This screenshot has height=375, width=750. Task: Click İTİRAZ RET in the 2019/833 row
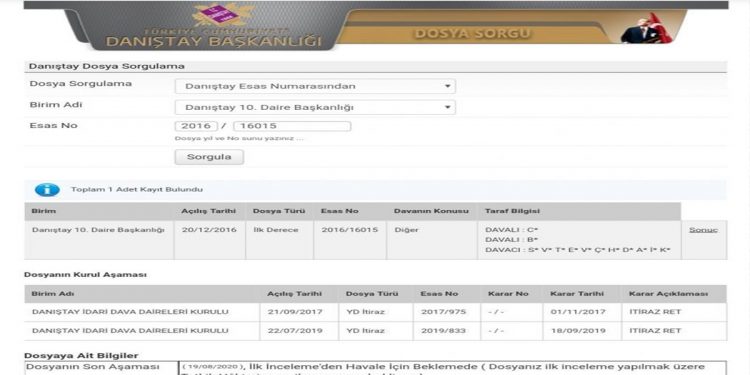point(655,331)
